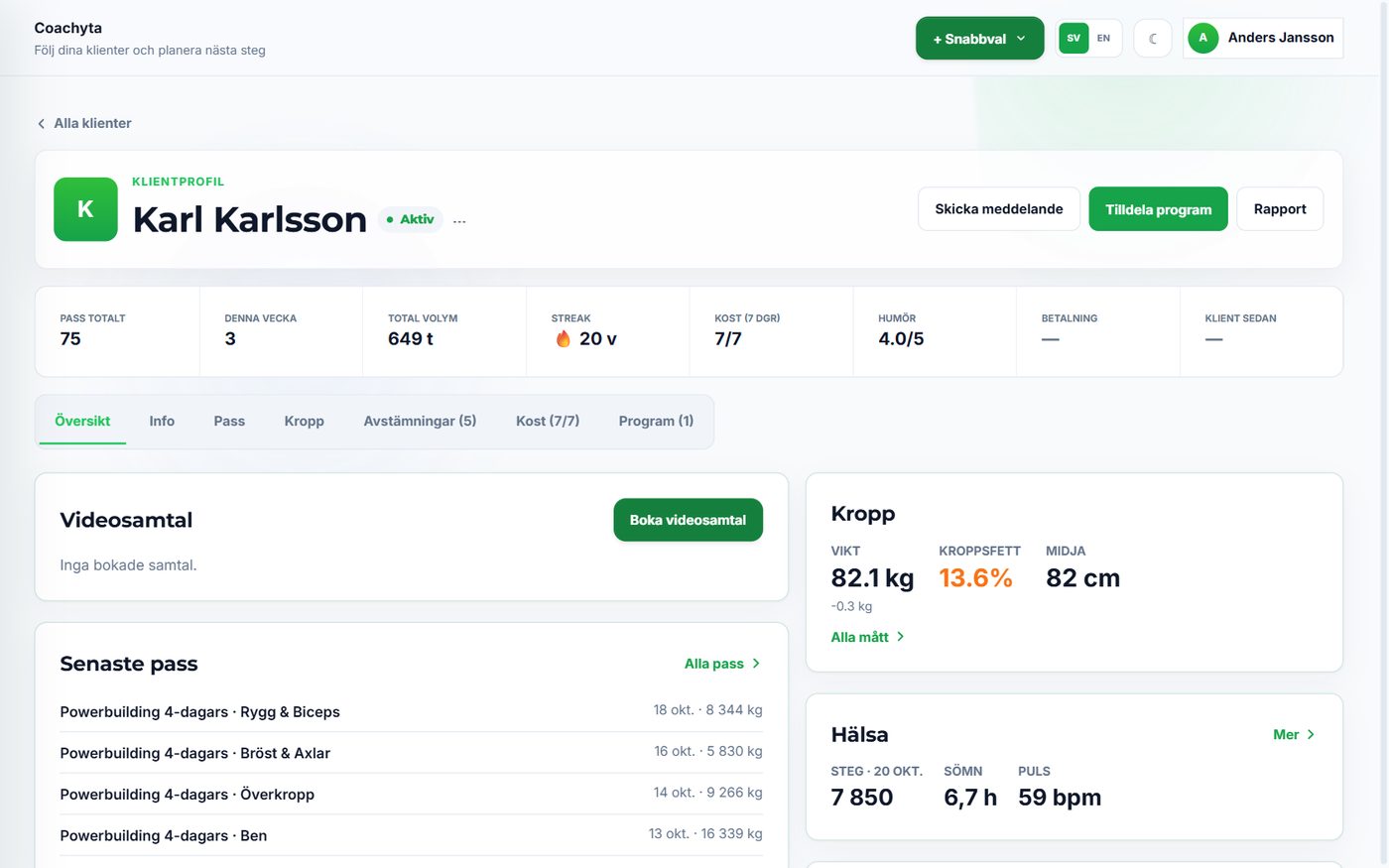Viewport: 1389px width, 868px height.
Task: Click the green K client avatar
Action: (85, 209)
